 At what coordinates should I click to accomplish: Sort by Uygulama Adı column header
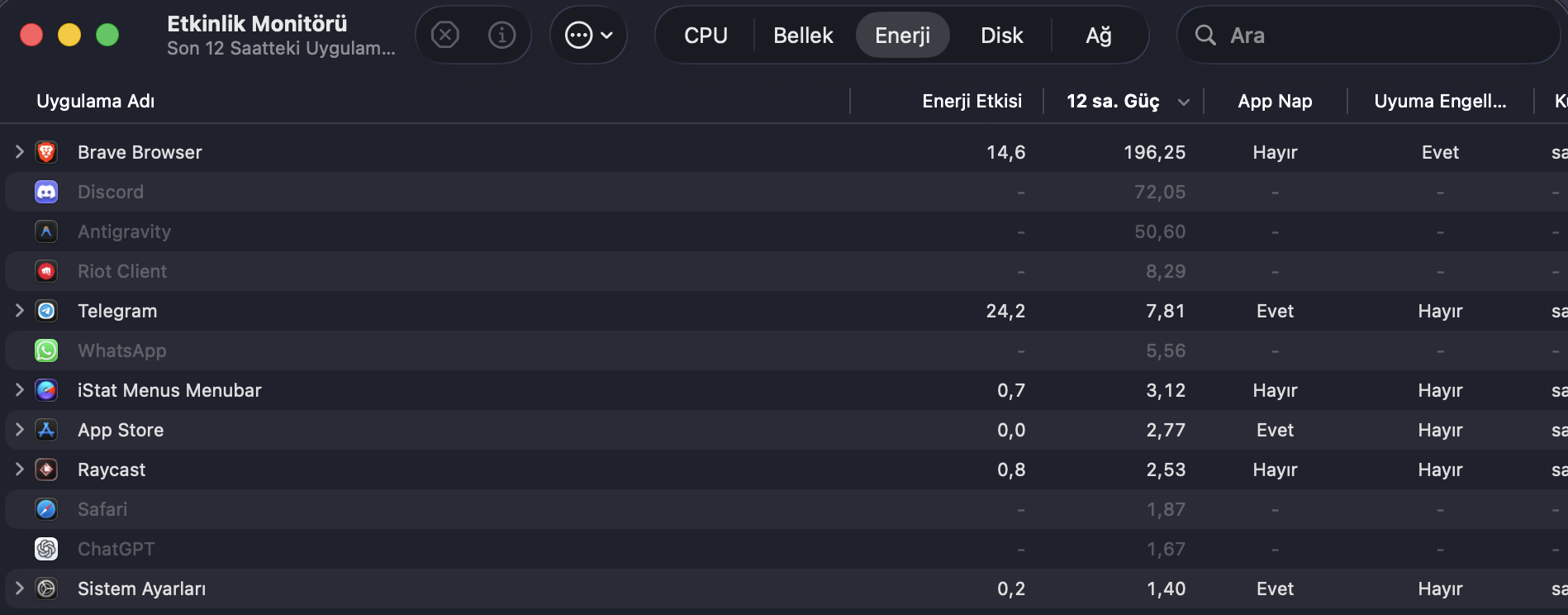click(x=96, y=101)
